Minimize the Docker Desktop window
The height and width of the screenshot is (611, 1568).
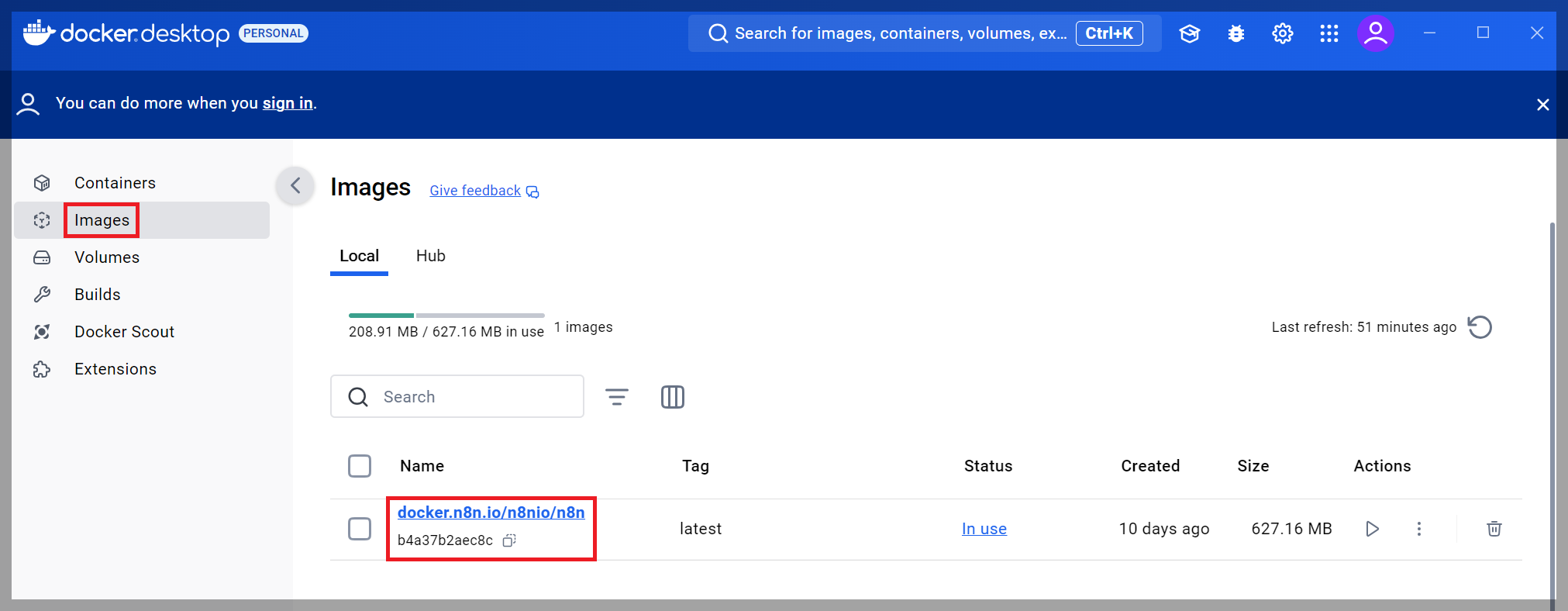pyautogui.click(x=1430, y=33)
